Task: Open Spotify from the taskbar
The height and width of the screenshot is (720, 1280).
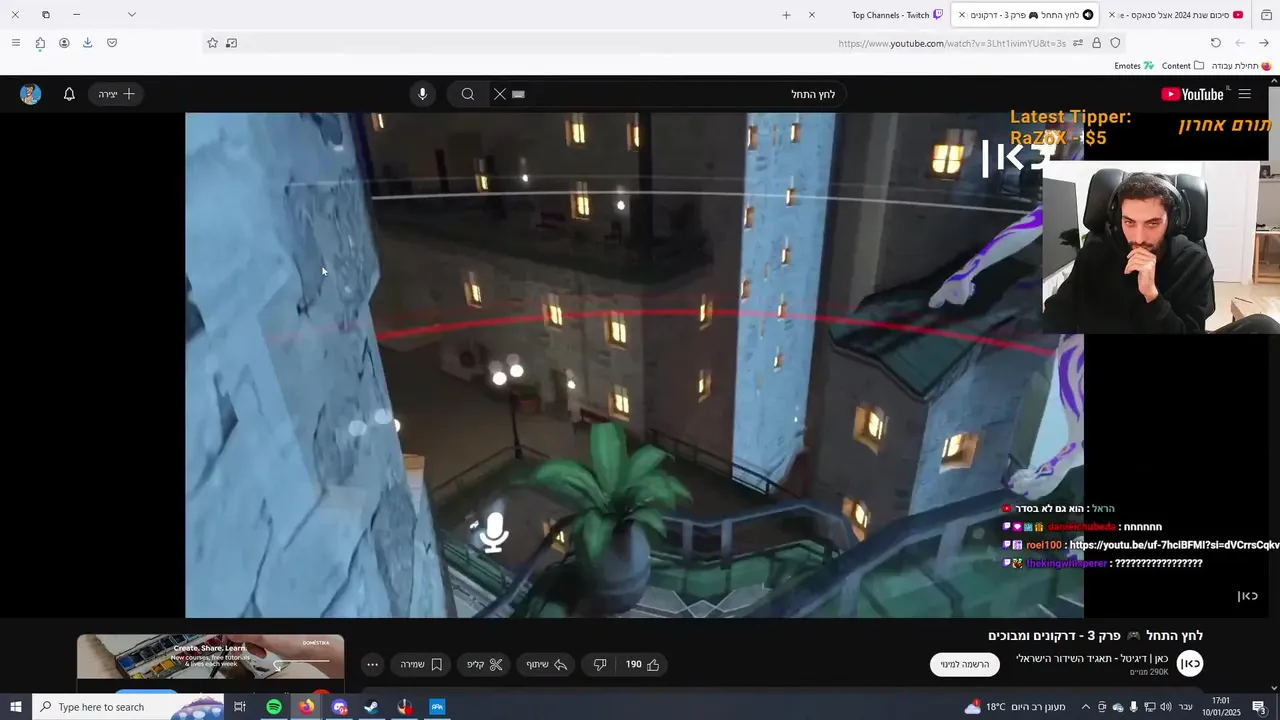Action: coord(274,707)
